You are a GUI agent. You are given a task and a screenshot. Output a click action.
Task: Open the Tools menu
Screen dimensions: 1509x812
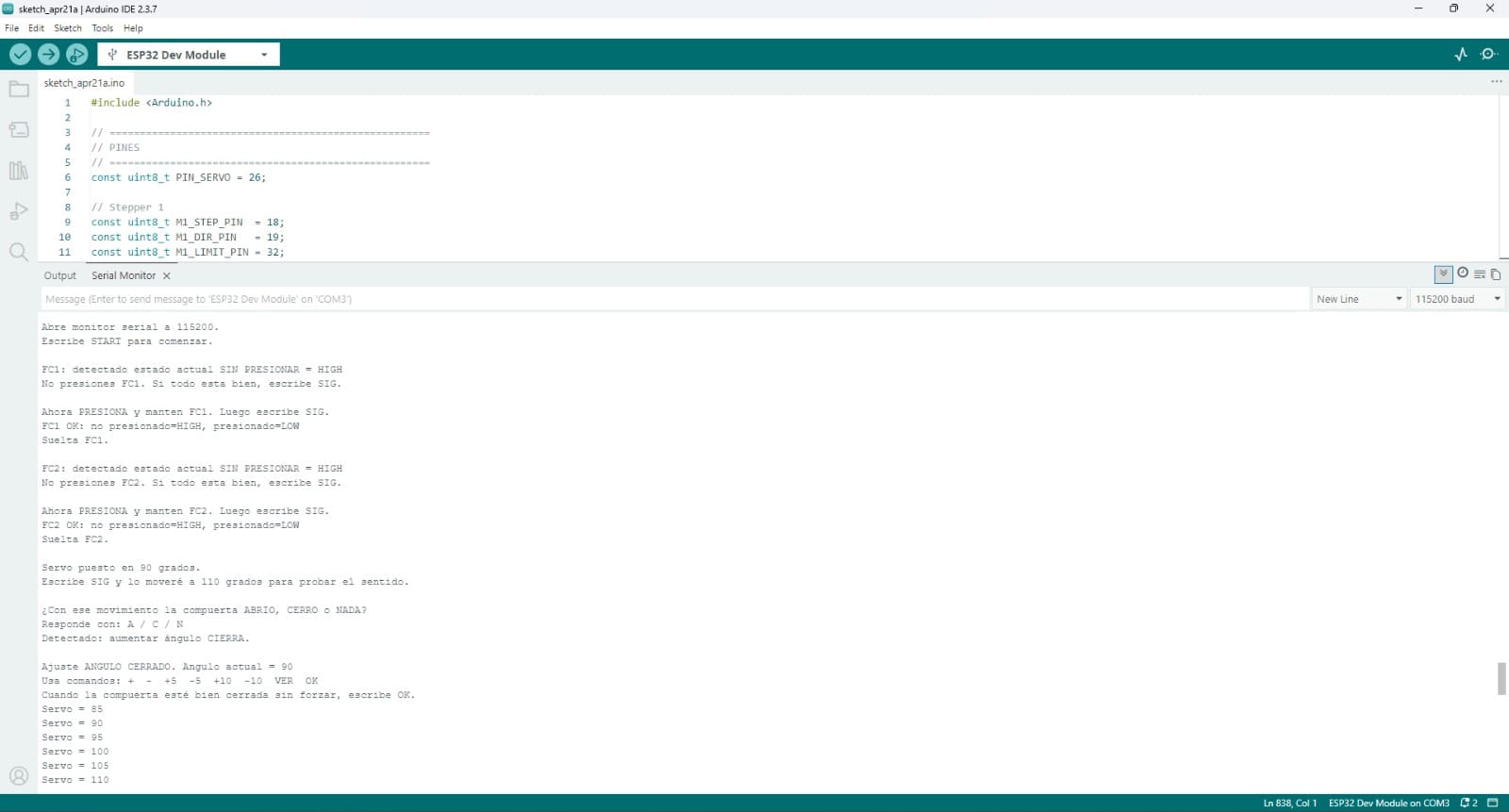(103, 28)
